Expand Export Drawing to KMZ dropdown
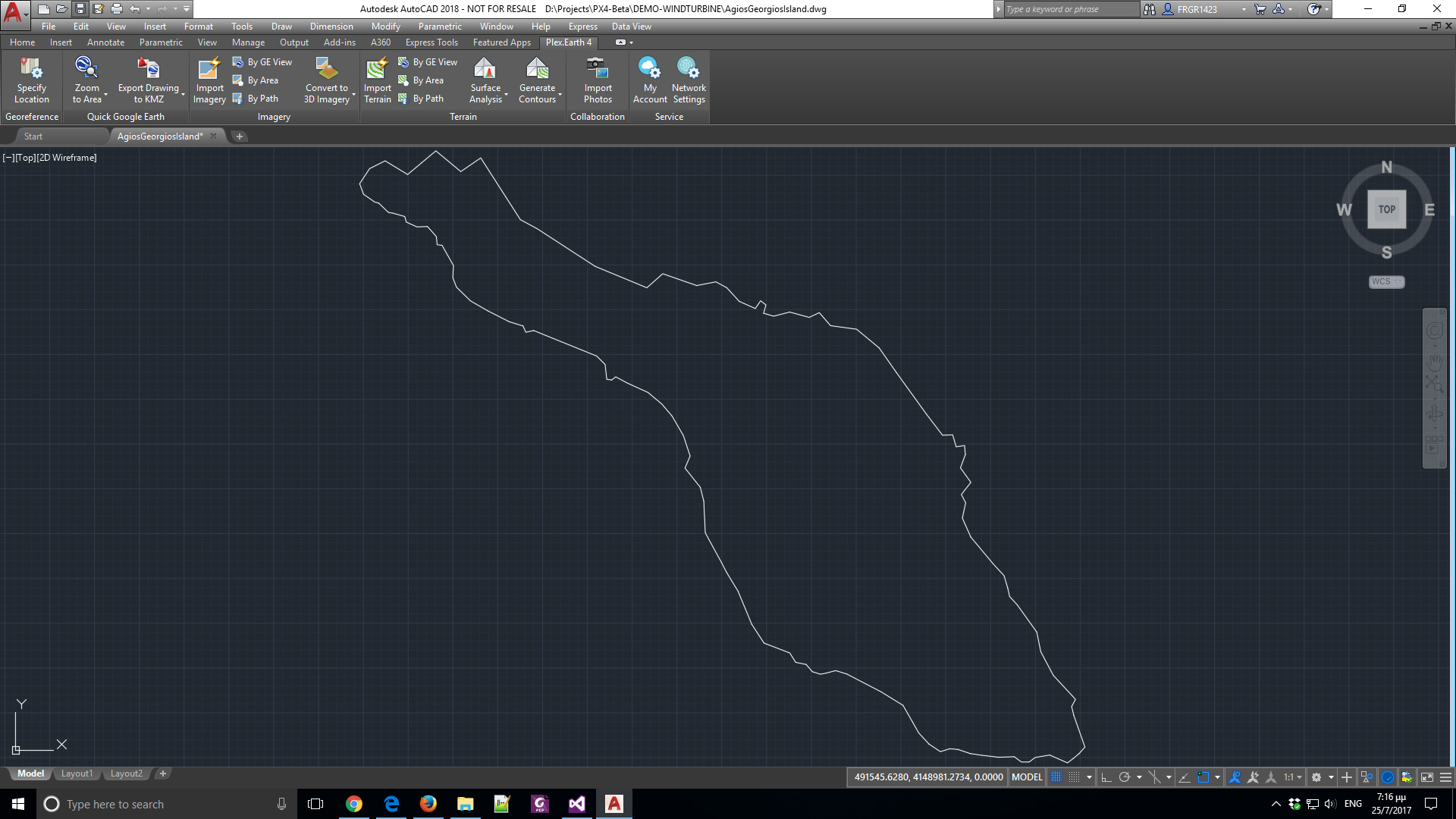Viewport: 1456px width, 819px height. click(x=183, y=96)
